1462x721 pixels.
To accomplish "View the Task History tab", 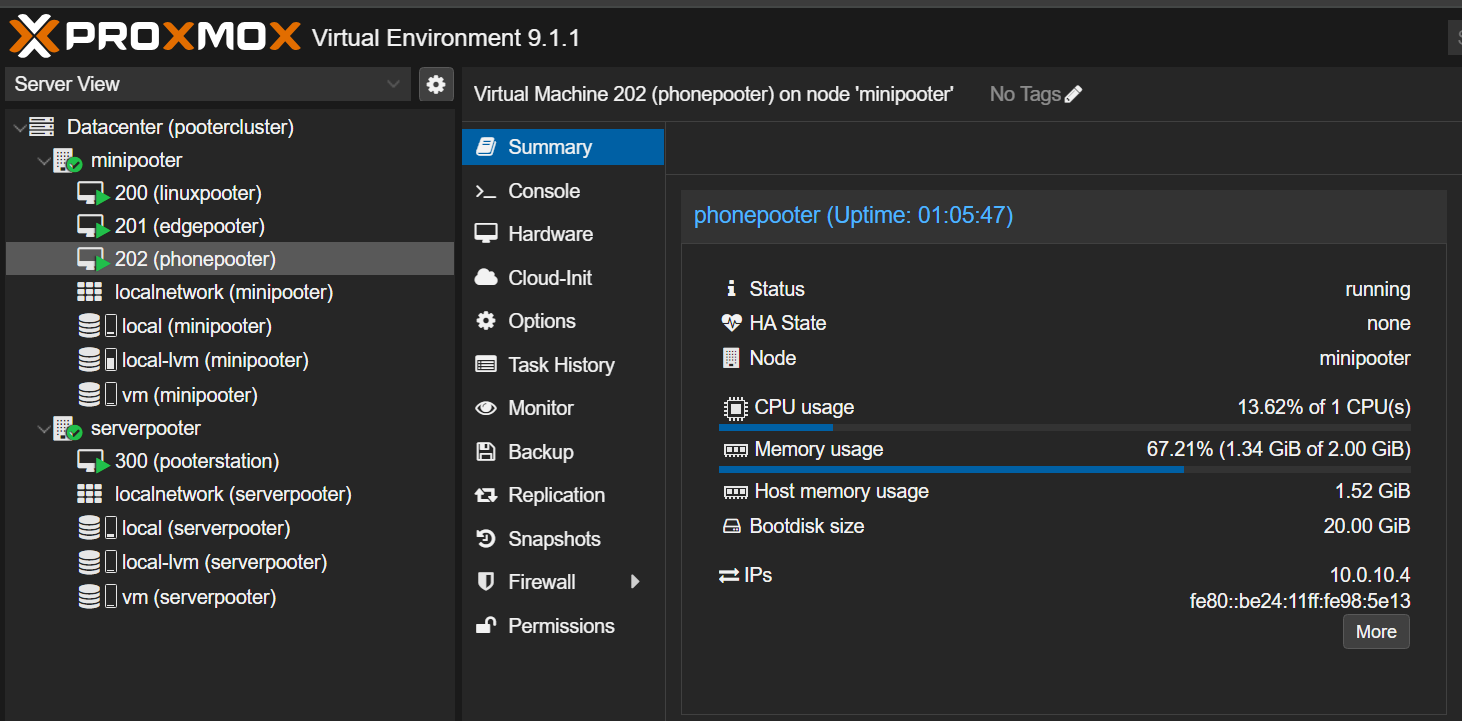I will pyautogui.click(x=563, y=365).
